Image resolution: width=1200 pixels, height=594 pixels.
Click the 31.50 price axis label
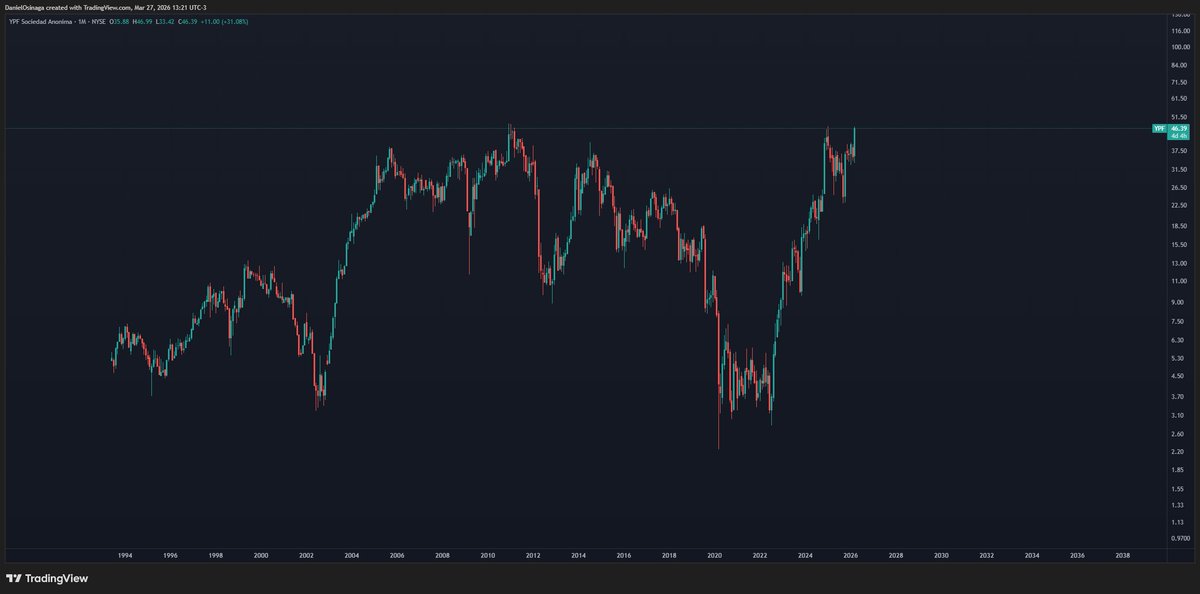click(1178, 169)
